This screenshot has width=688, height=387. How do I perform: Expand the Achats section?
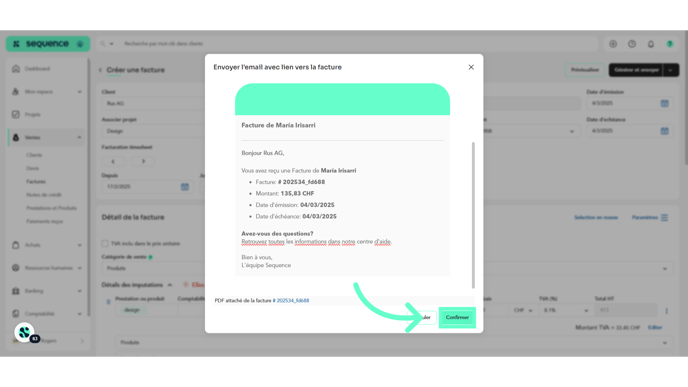[79, 245]
